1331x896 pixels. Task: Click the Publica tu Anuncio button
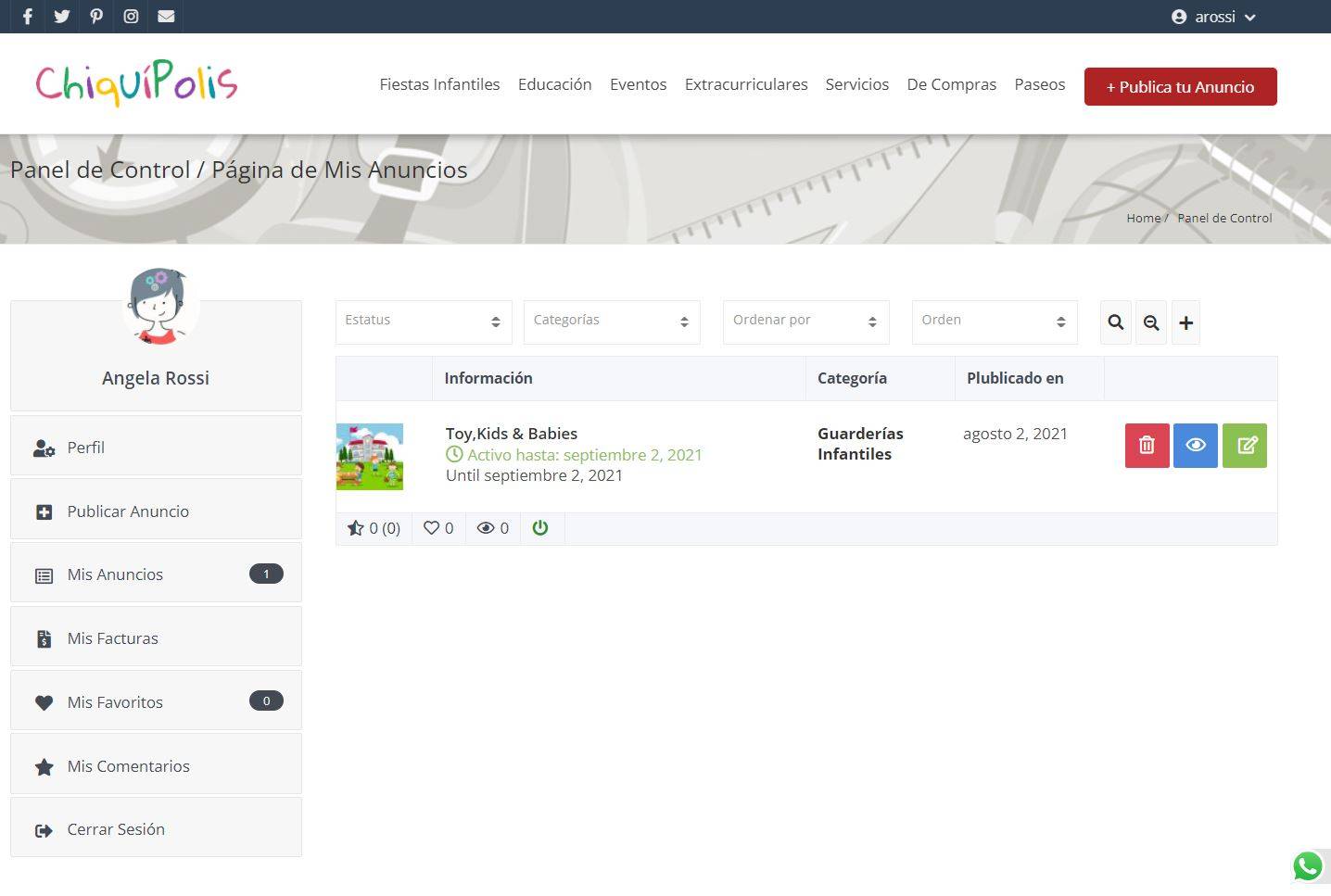[x=1180, y=87]
